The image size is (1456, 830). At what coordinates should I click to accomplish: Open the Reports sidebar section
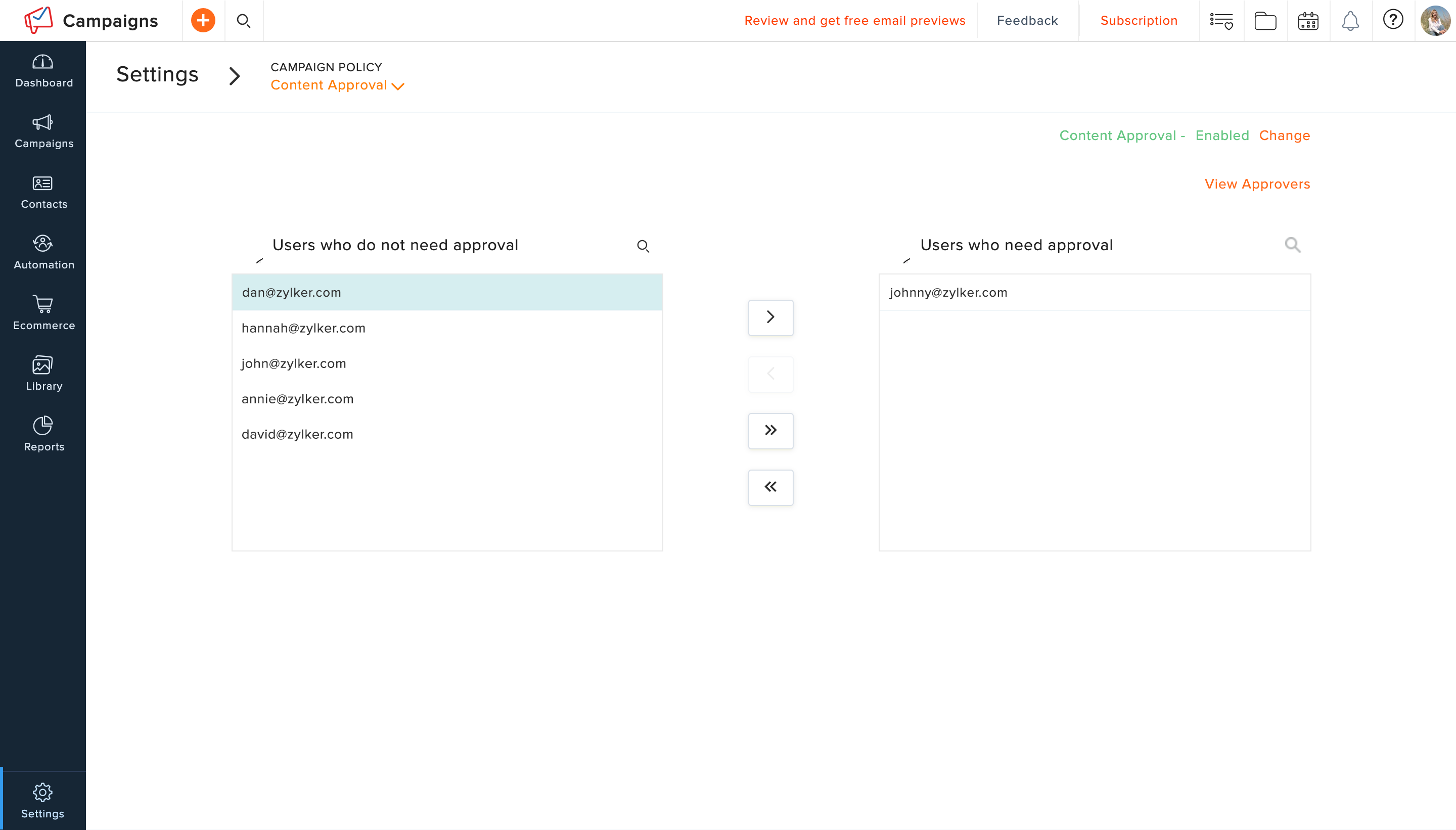pyautogui.click(x=43, y=434)
